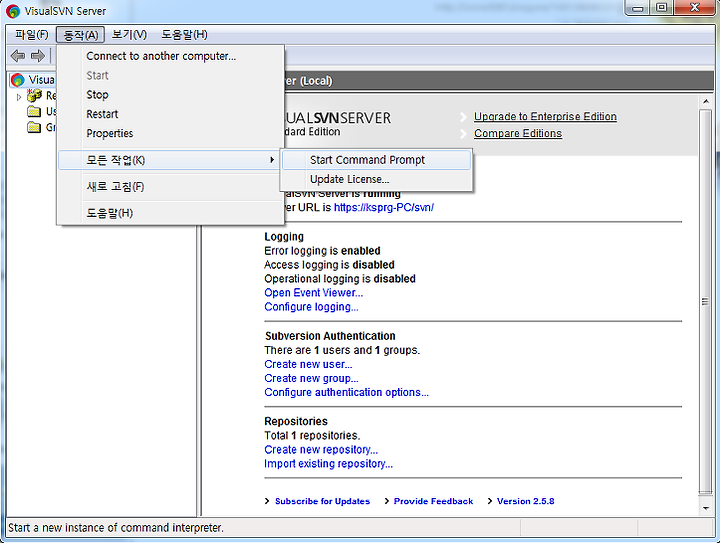
Task: Click the 'Subversion Authentication' heading
Action: pyautogui.click(x=330, y=336)
